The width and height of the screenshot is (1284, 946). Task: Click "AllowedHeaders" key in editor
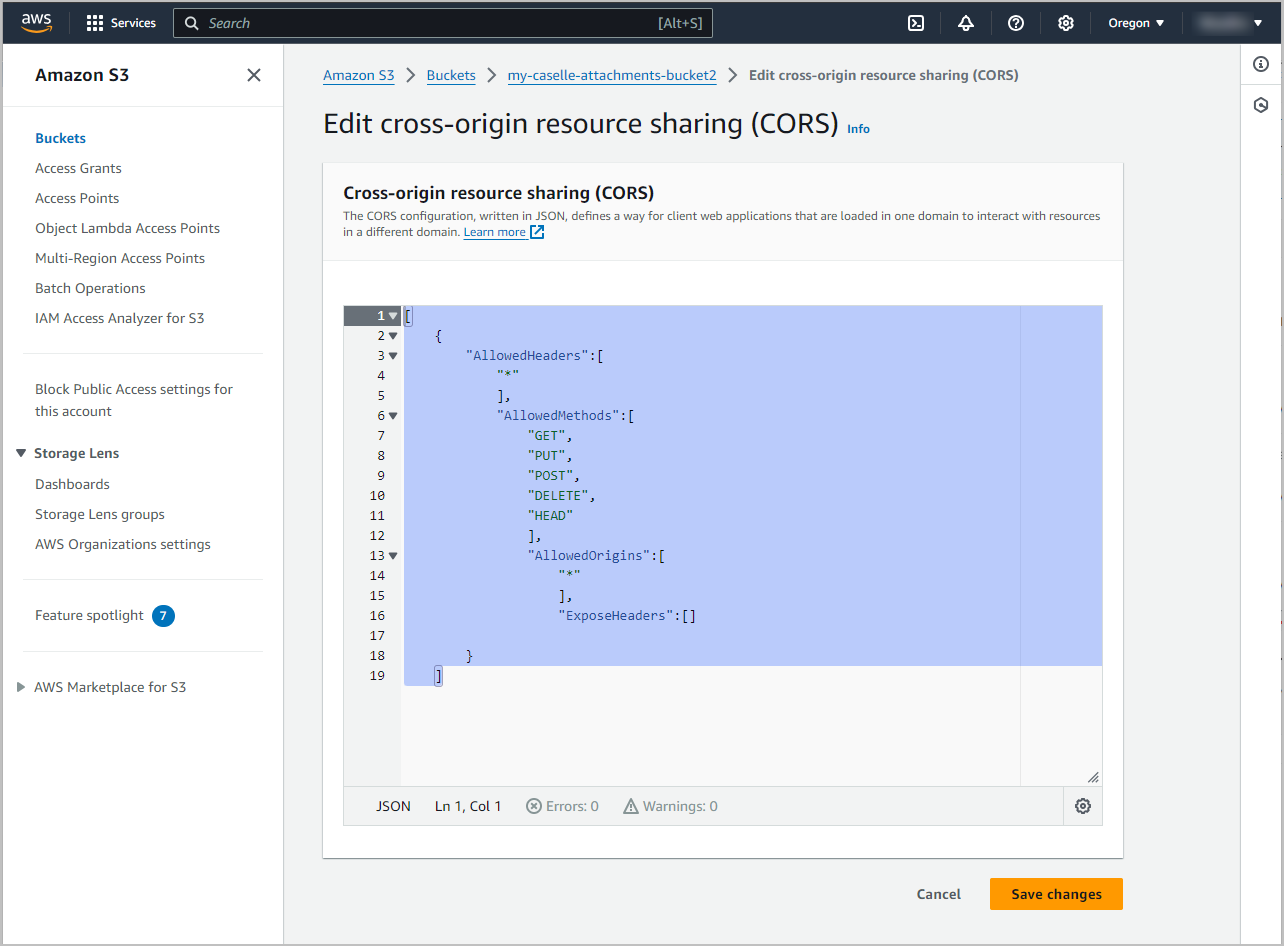[528, 356]
